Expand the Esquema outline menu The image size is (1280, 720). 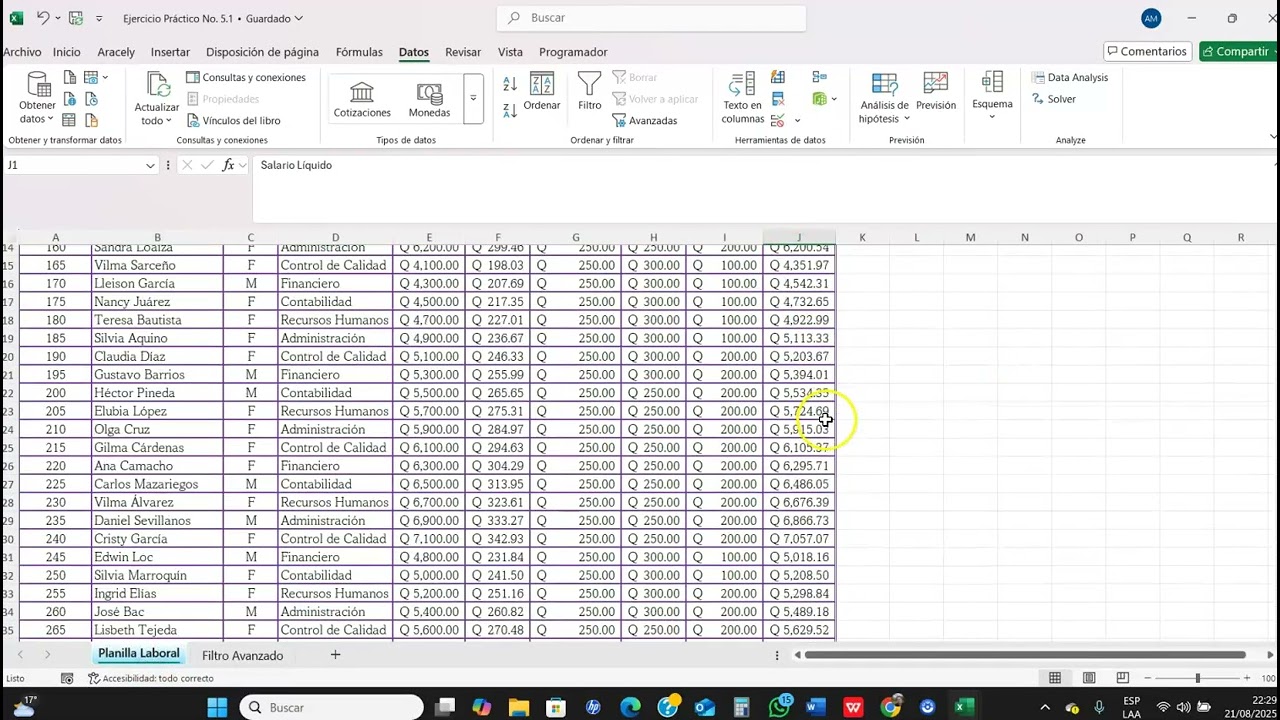pos(992,97)
